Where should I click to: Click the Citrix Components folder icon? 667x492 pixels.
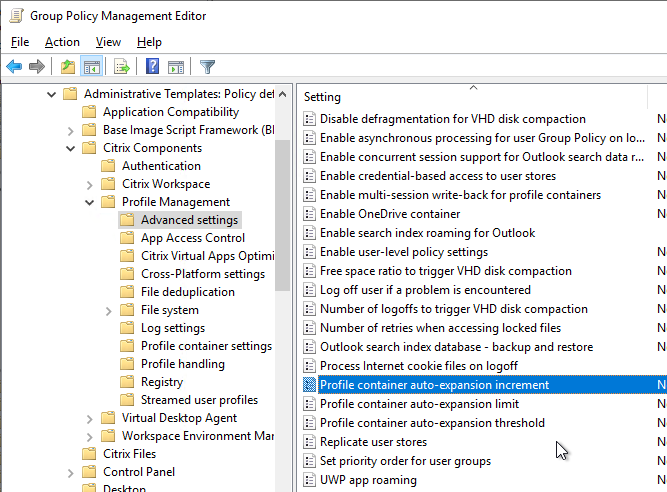point(89,148)
